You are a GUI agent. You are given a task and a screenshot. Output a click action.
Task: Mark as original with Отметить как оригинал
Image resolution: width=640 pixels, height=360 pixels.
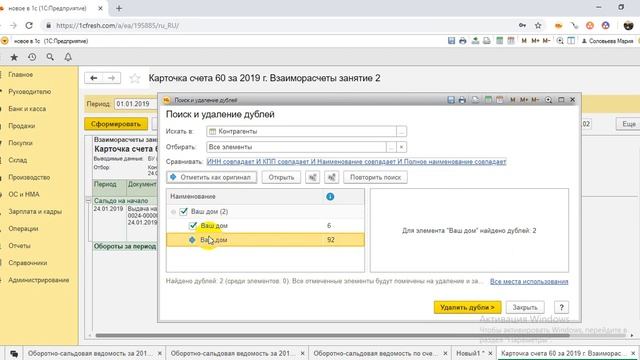(x=211, y=177)
